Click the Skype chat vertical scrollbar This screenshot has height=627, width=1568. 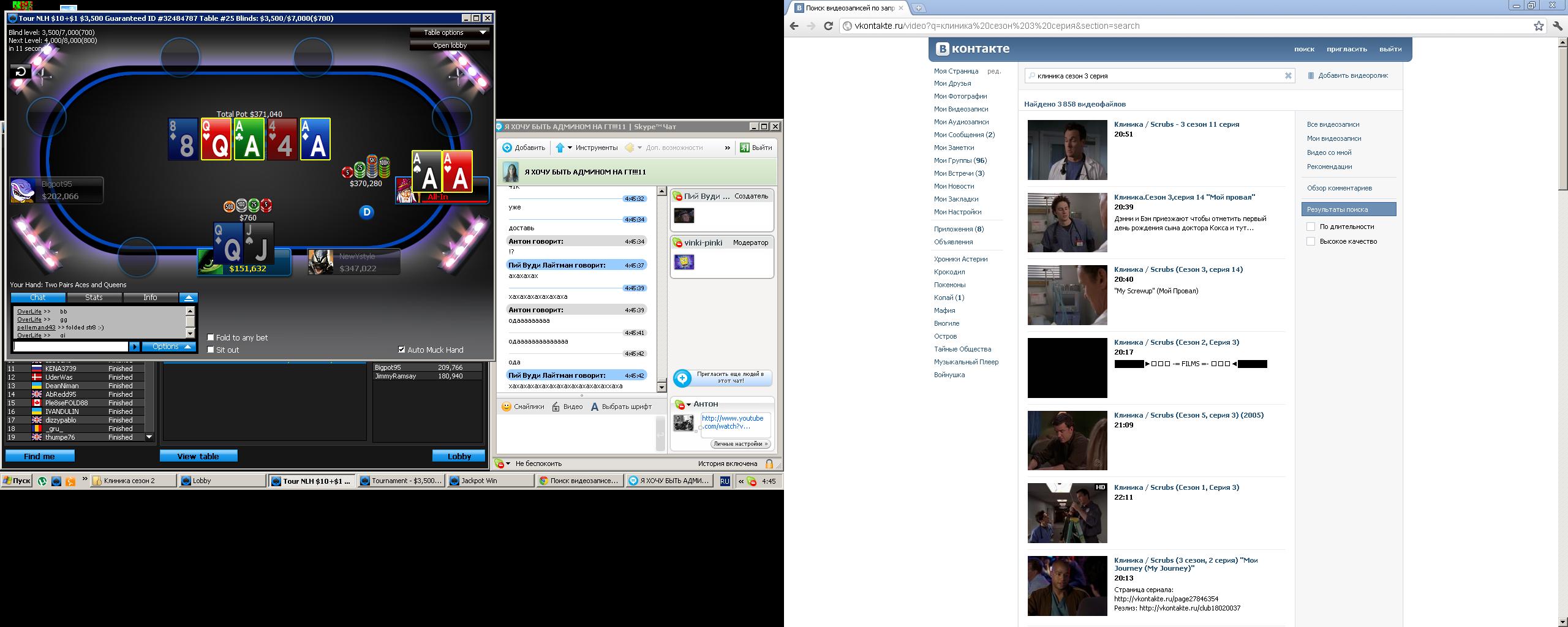point(661,289)
